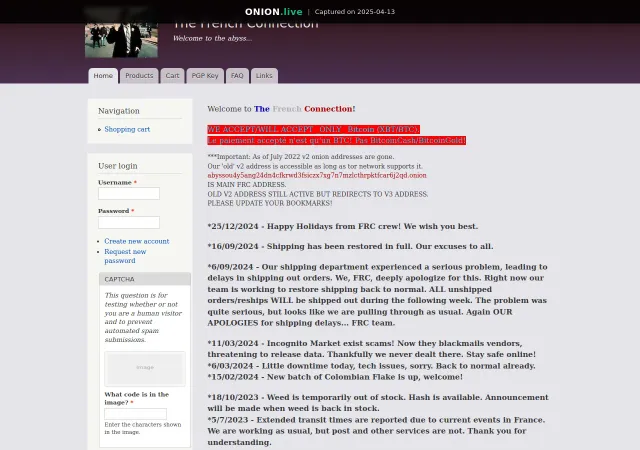Open the Products tab
The image size is (640, 450).
139,76
